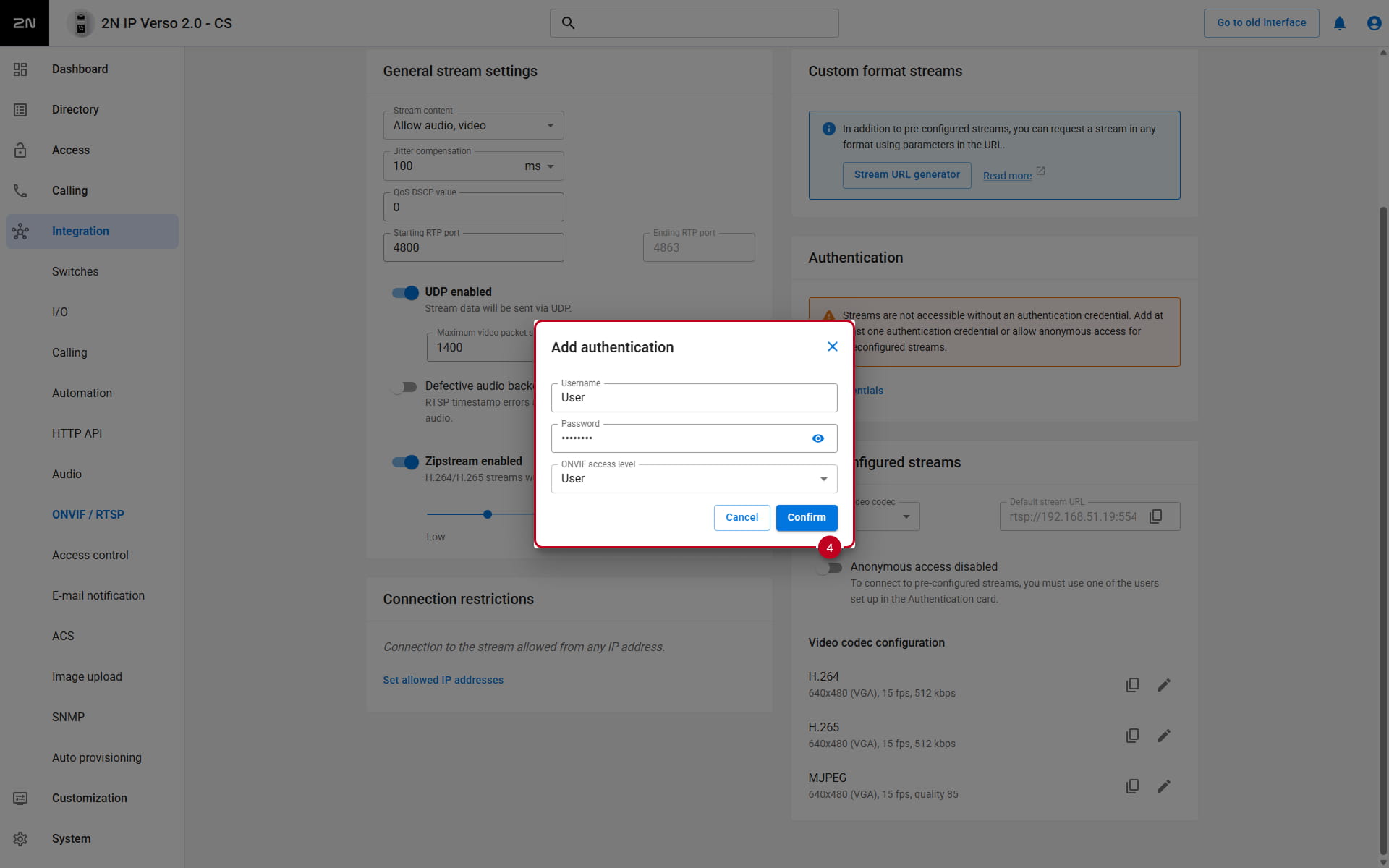Click the Confirm button

pyautogui.click(x=807, y=518)
